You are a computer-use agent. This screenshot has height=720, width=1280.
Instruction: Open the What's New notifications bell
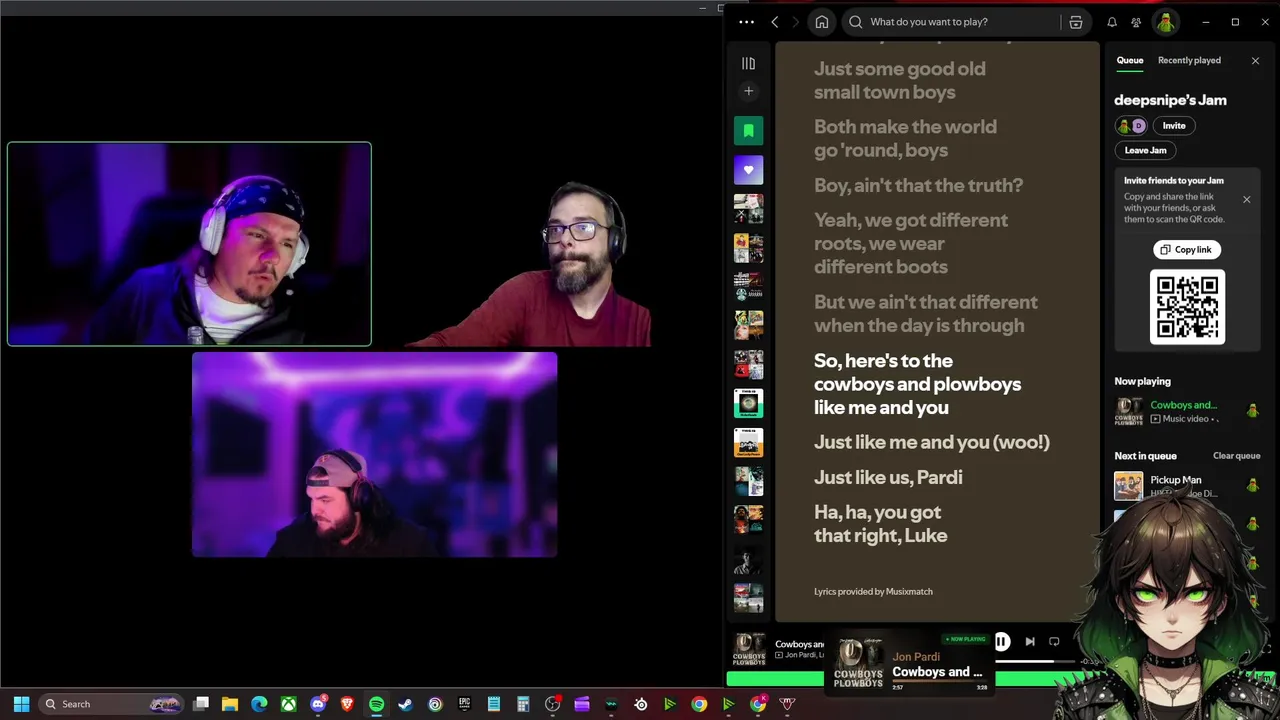pyautogui.click(x=1112, y=22)
